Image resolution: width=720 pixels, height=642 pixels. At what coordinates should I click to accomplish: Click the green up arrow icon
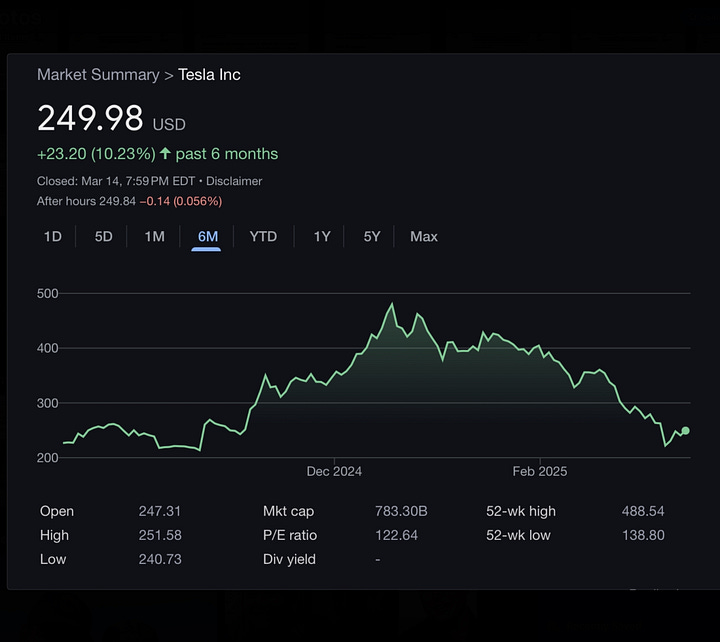(165, 153)
